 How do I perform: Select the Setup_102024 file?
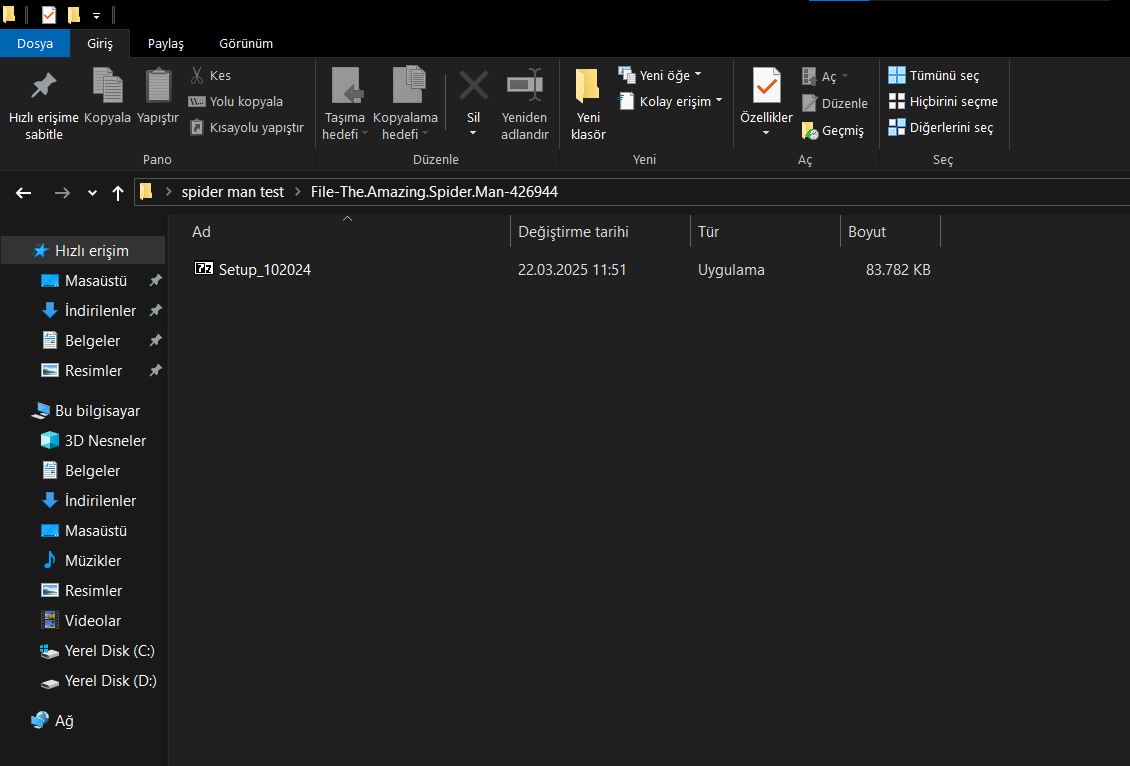pyautogui.click(x=264, y=270)
